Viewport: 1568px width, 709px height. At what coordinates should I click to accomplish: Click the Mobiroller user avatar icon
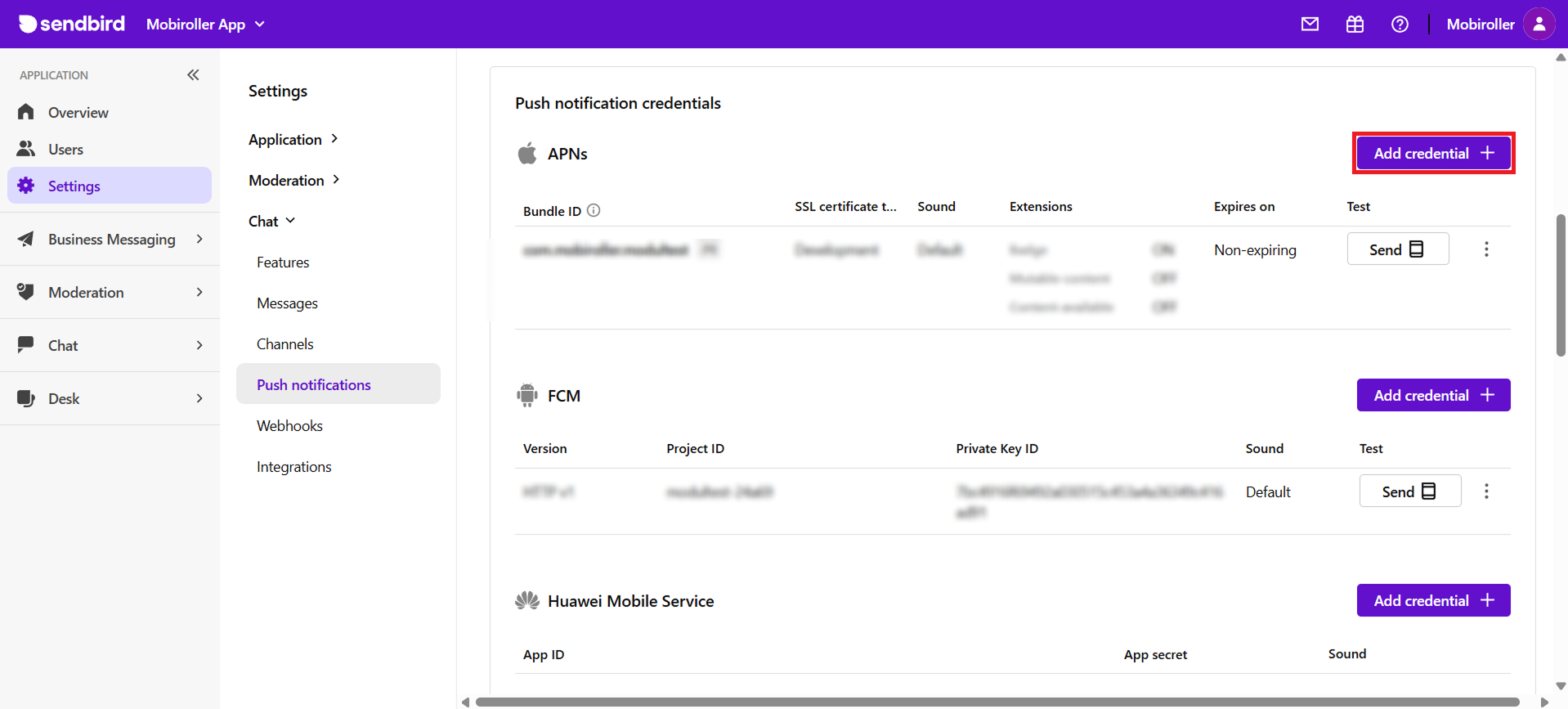[x=1539, y=25]
